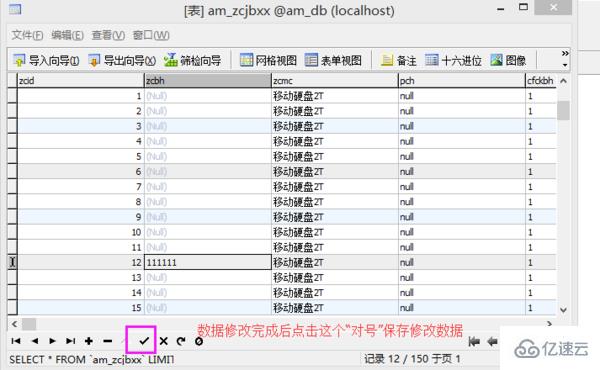The image size is (600, 370).
Task: Go to previous page arrow
Action: point(492,341)
